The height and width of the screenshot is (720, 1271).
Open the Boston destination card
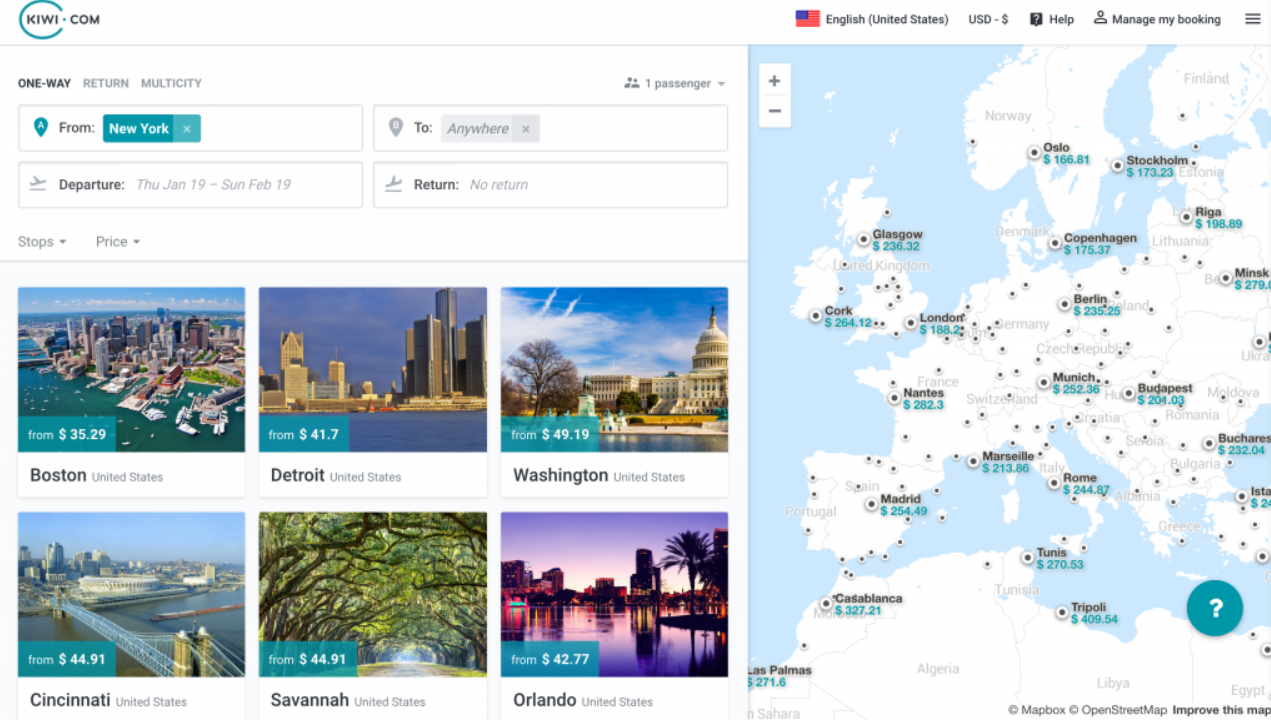[x=131, y=392]
